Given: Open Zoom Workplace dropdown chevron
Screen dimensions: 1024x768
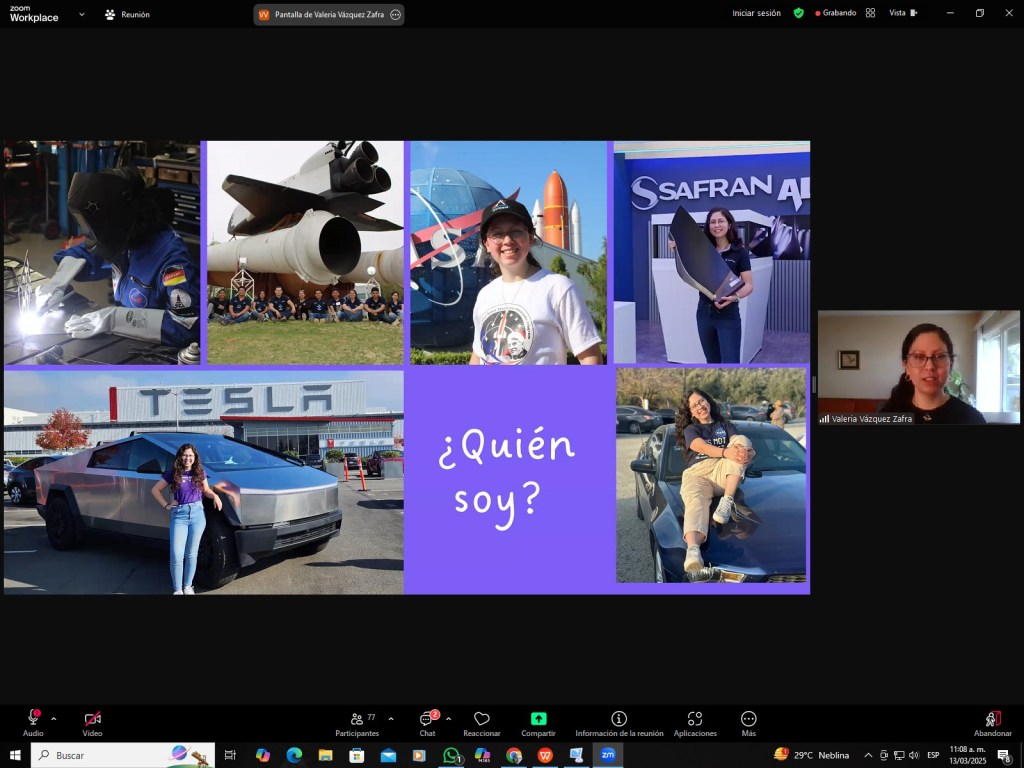Looking at the screenshot, I should [x=82, y=15].
